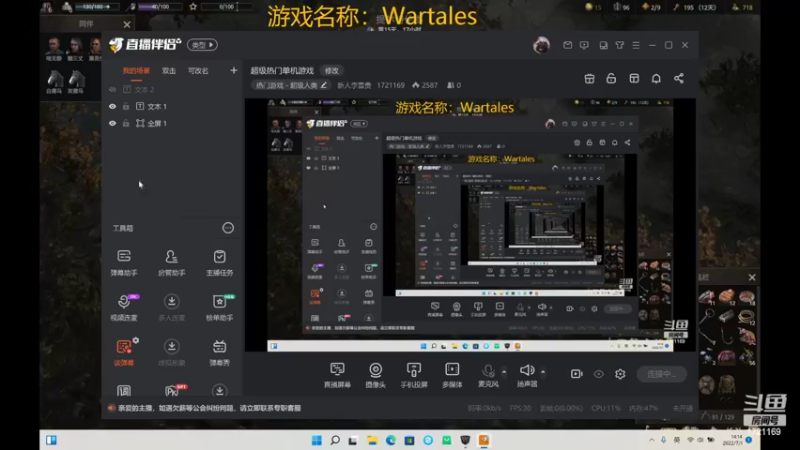
Task: Open Microsoft Edge from the taskbar
Action: tap(391, 440)
